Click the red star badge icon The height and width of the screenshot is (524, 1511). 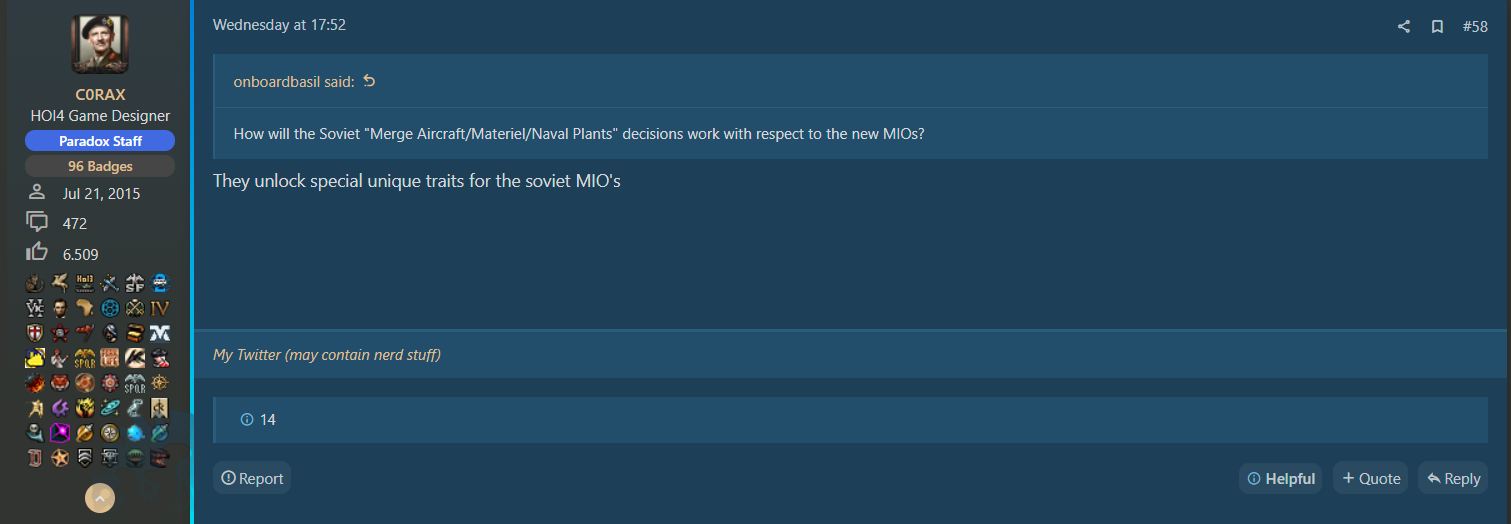click(x=59, y=333)
